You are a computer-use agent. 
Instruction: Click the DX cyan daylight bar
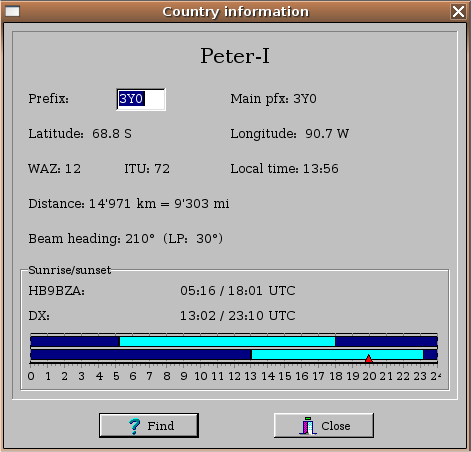coord(337,354)
